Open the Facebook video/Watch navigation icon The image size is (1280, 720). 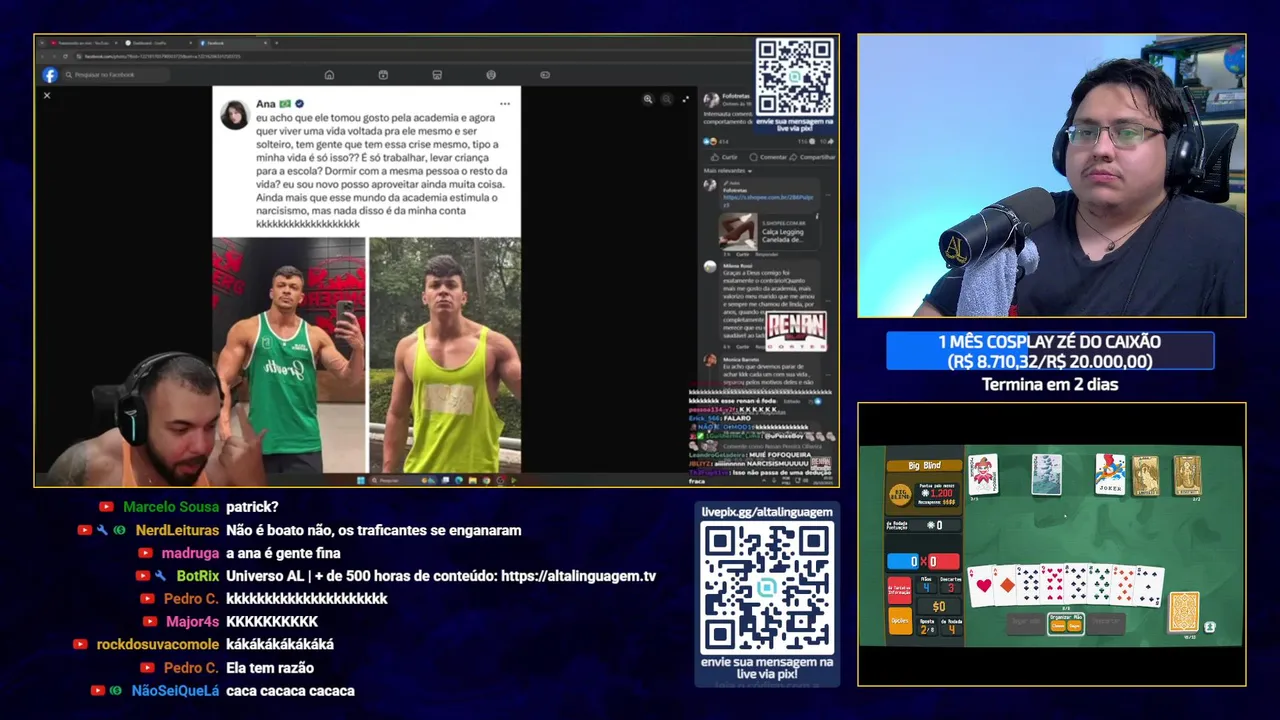383,75
